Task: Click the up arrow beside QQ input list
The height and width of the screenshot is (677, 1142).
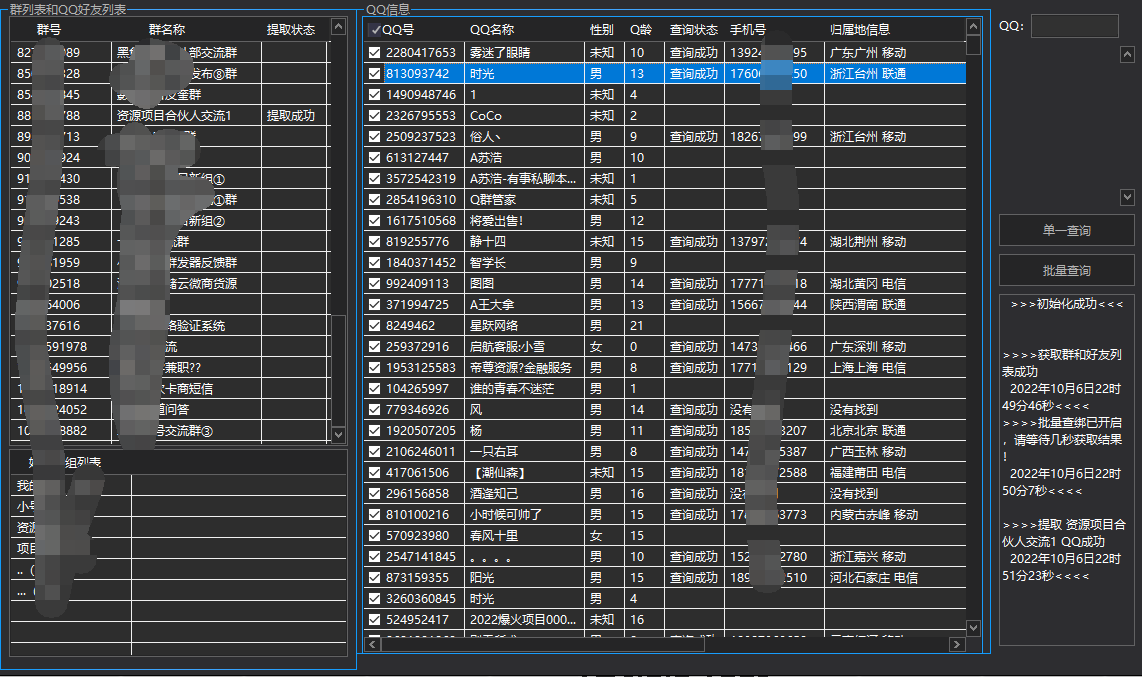Action: 1127,55
